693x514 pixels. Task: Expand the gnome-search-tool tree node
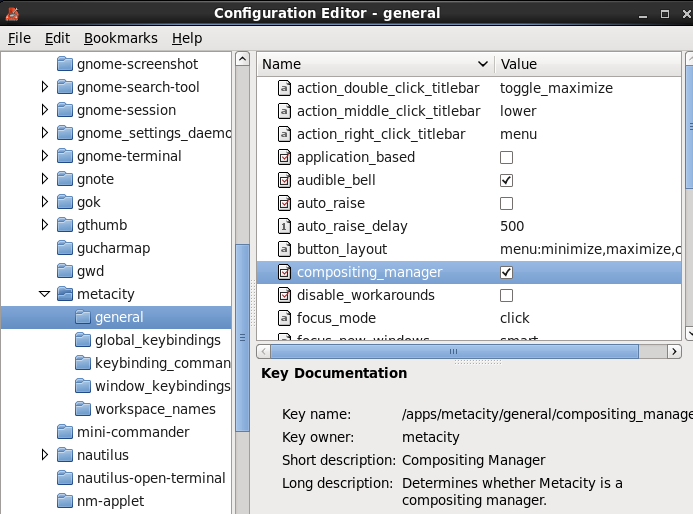[x=45, y=87]
